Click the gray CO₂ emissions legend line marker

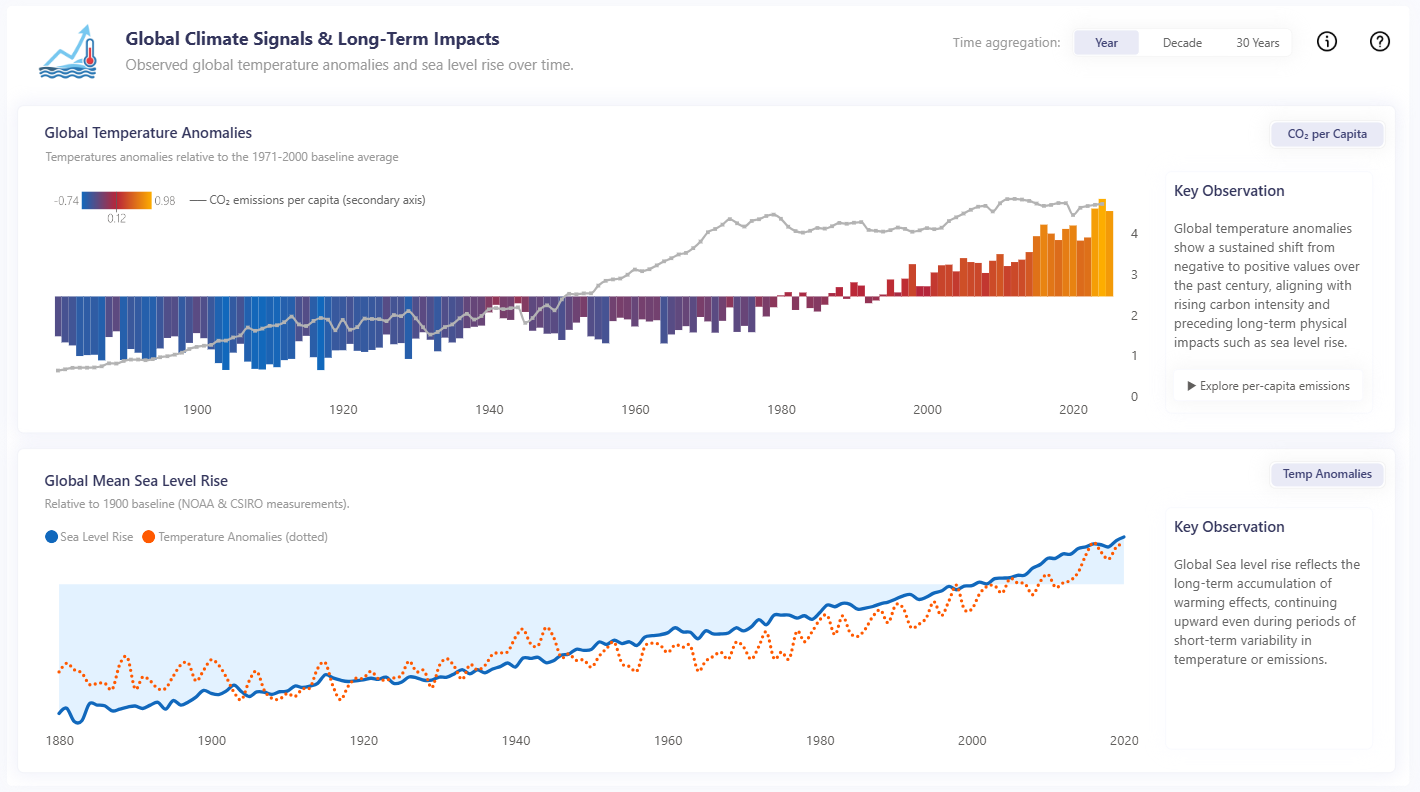coord(197,200)
